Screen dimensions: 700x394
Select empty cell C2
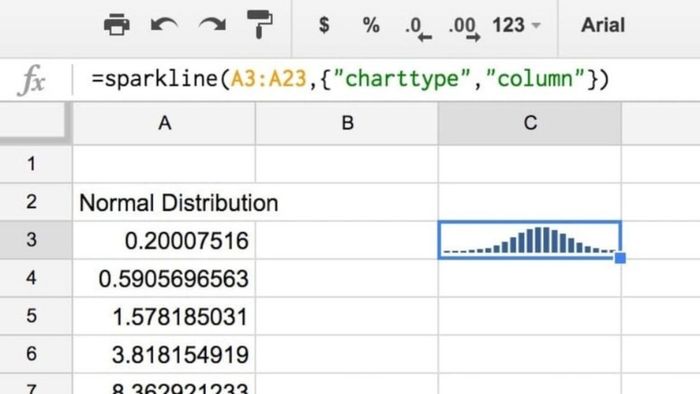click(529, 202)
